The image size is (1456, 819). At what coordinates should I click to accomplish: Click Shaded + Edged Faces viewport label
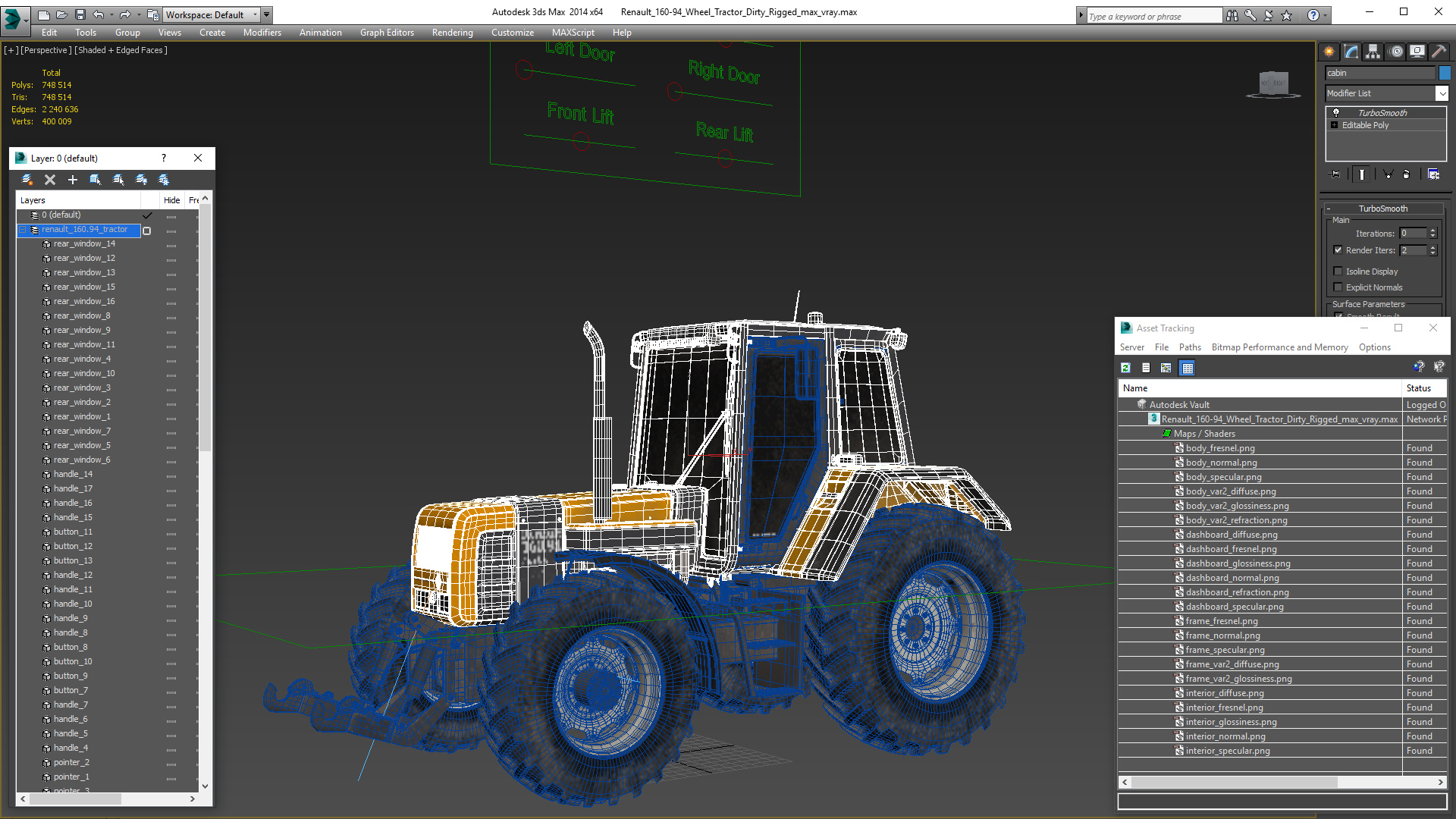(x=121, y=50)
